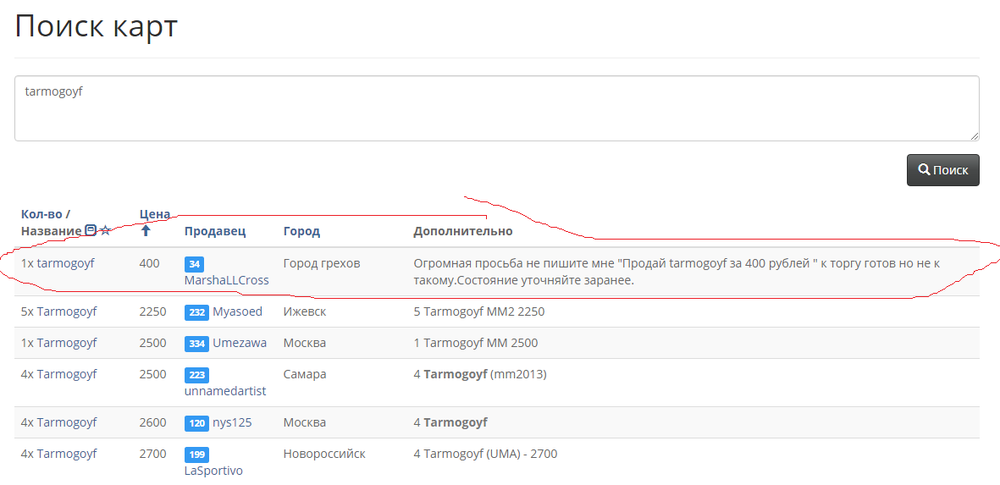
Task: Click the square icon beside Название
Action: tap(91, 231)
